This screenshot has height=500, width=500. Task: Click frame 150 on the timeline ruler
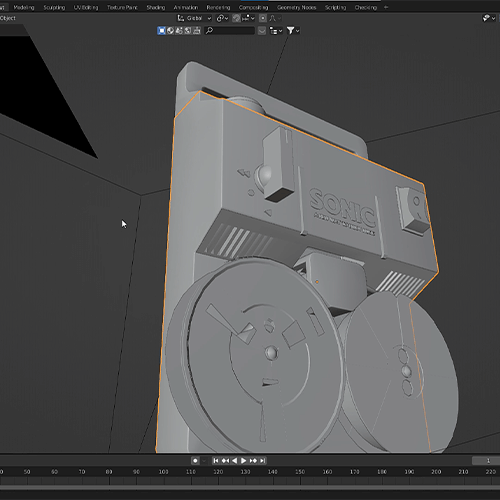tap(300, 472)
